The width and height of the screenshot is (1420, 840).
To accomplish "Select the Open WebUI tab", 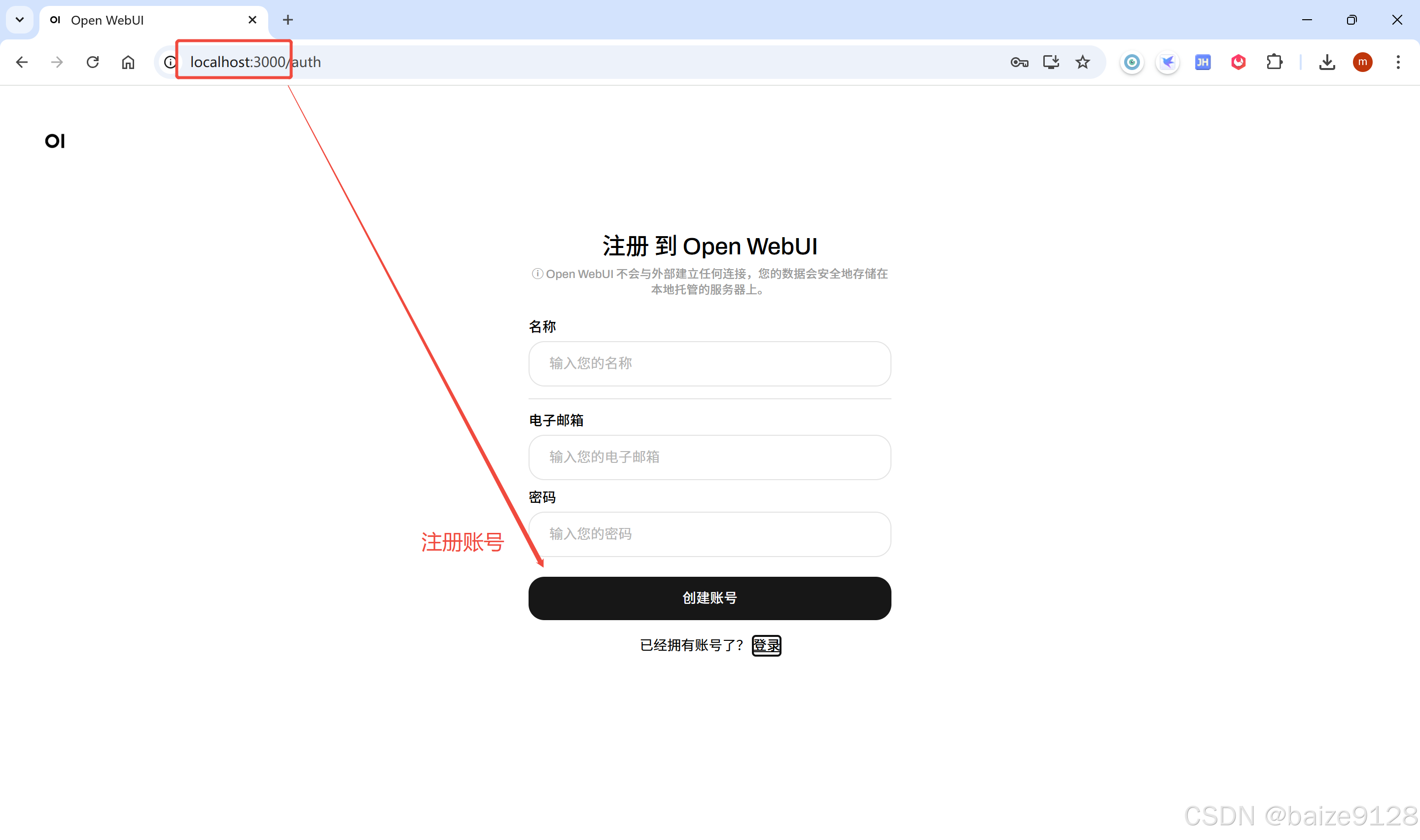I will pyautogui.click(x=153, y=20).
